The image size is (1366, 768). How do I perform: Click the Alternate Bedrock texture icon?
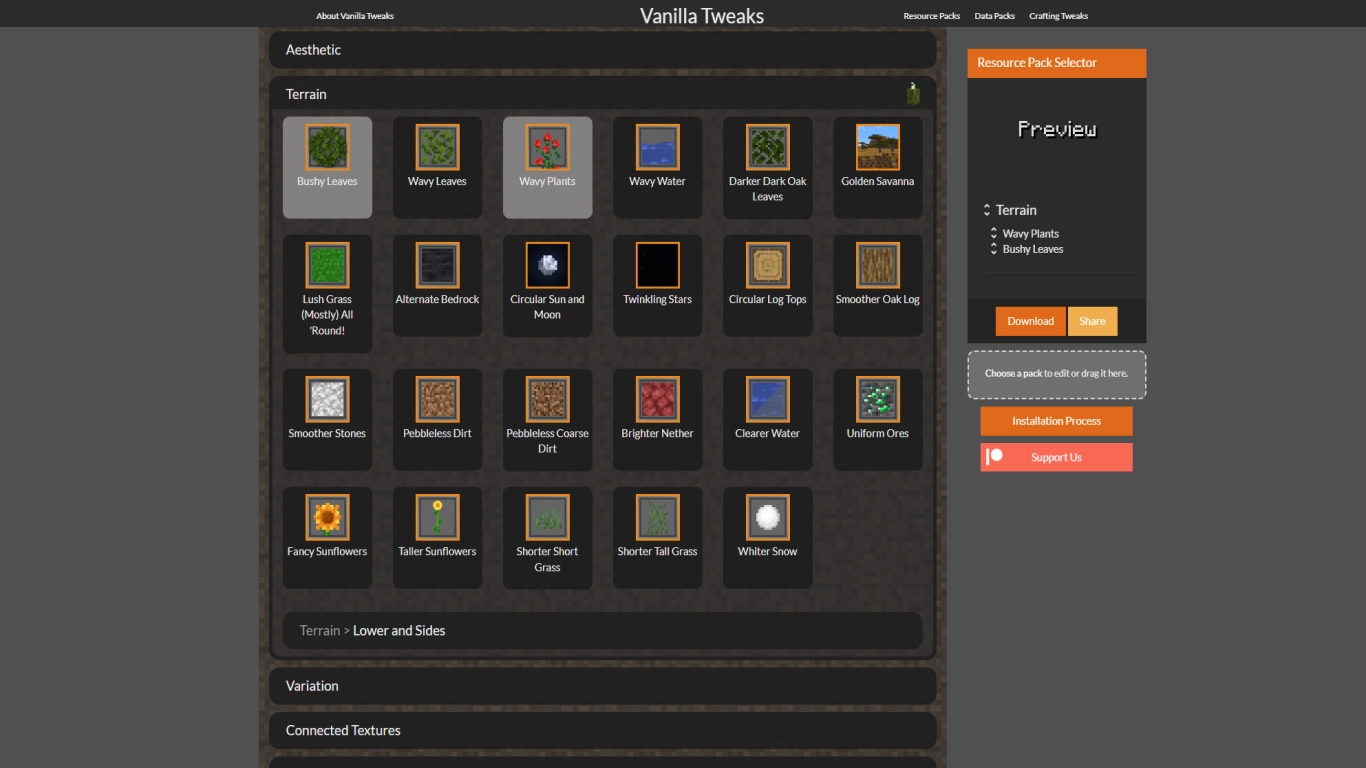coord(437,264)
